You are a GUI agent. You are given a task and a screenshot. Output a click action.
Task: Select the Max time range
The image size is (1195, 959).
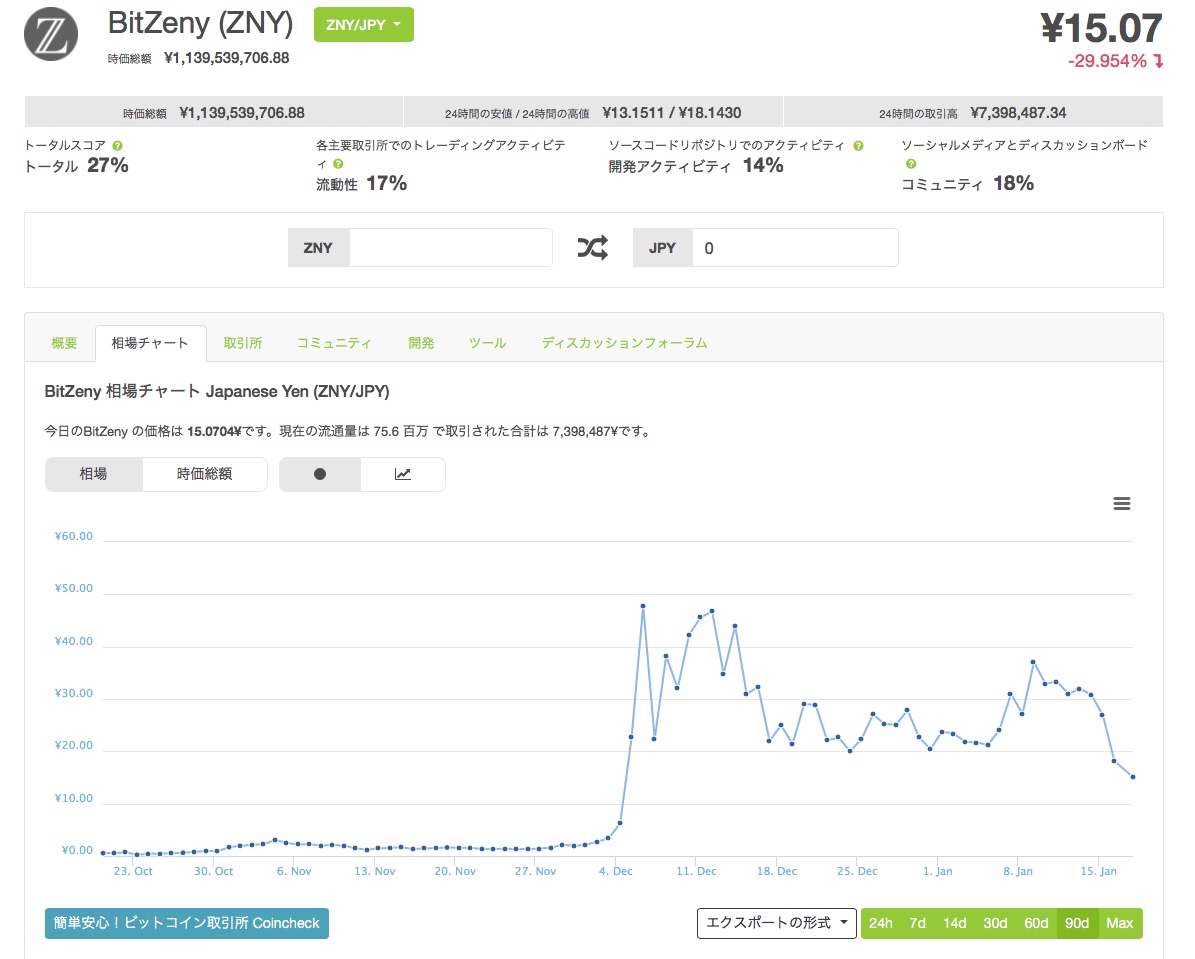pyautogui.click(x=1120, y=923)
